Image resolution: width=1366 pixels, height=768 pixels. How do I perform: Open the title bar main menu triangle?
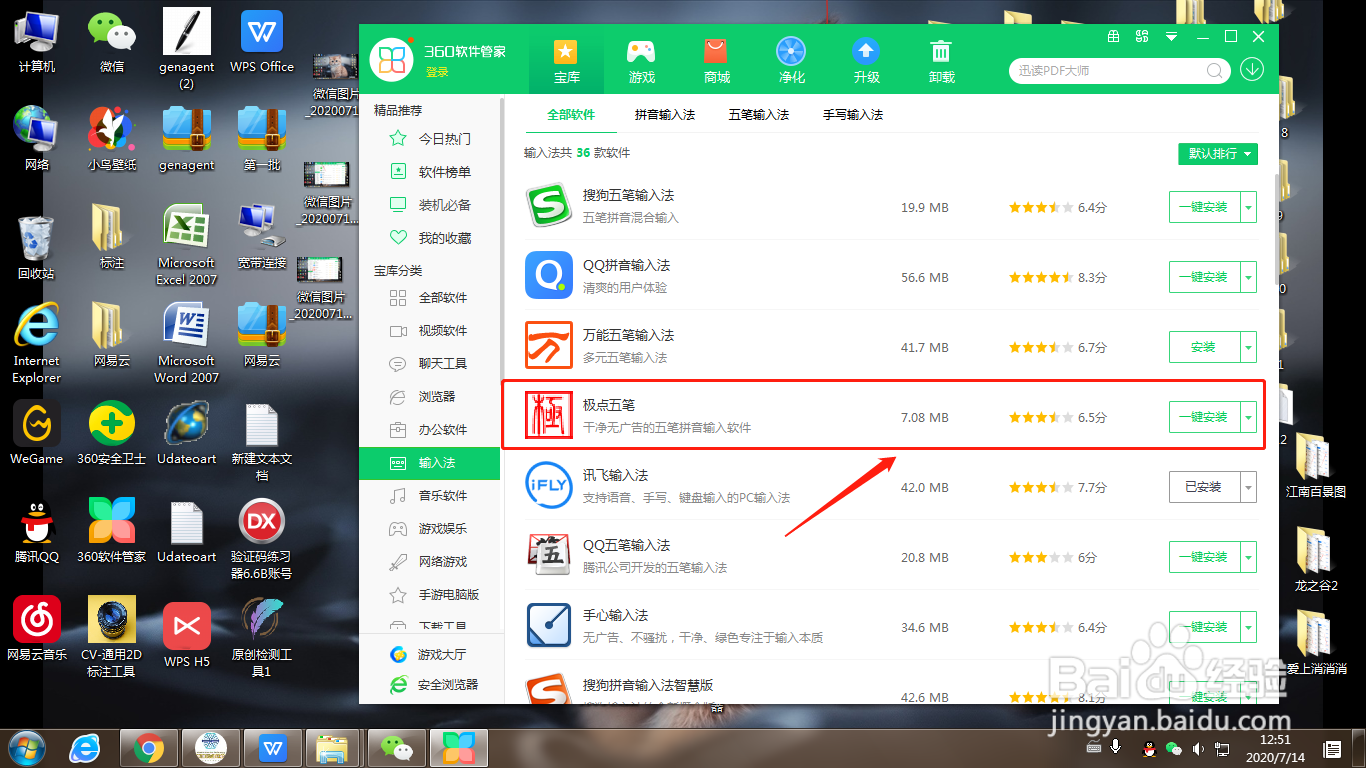[x=1172, y=36]
